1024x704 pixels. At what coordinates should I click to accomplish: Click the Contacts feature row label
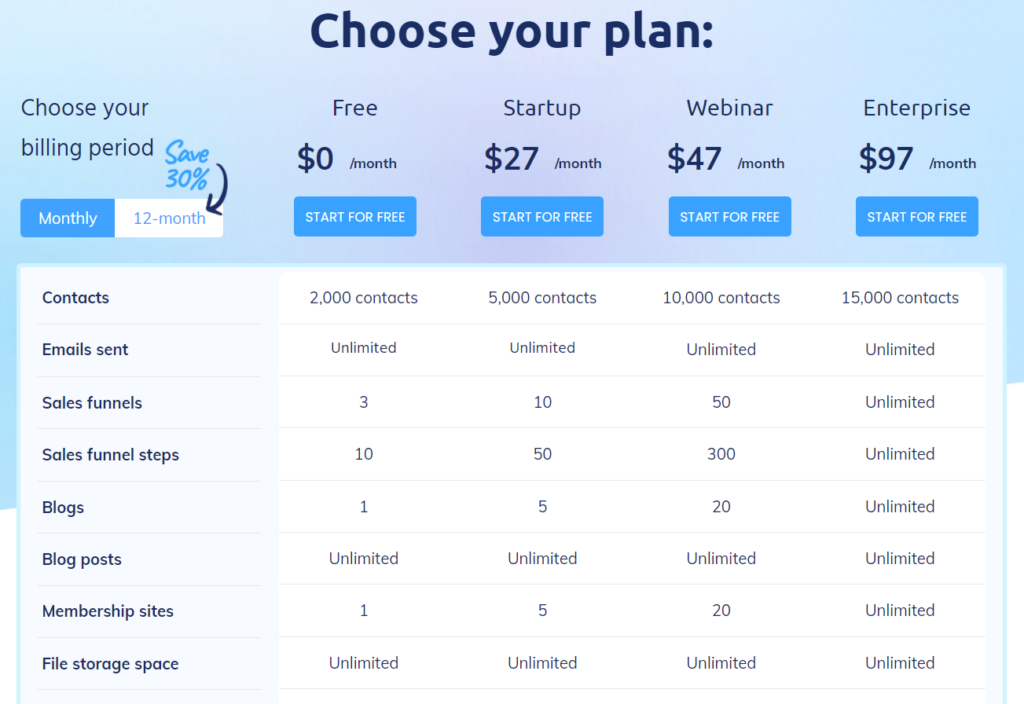tap(73, 297)
